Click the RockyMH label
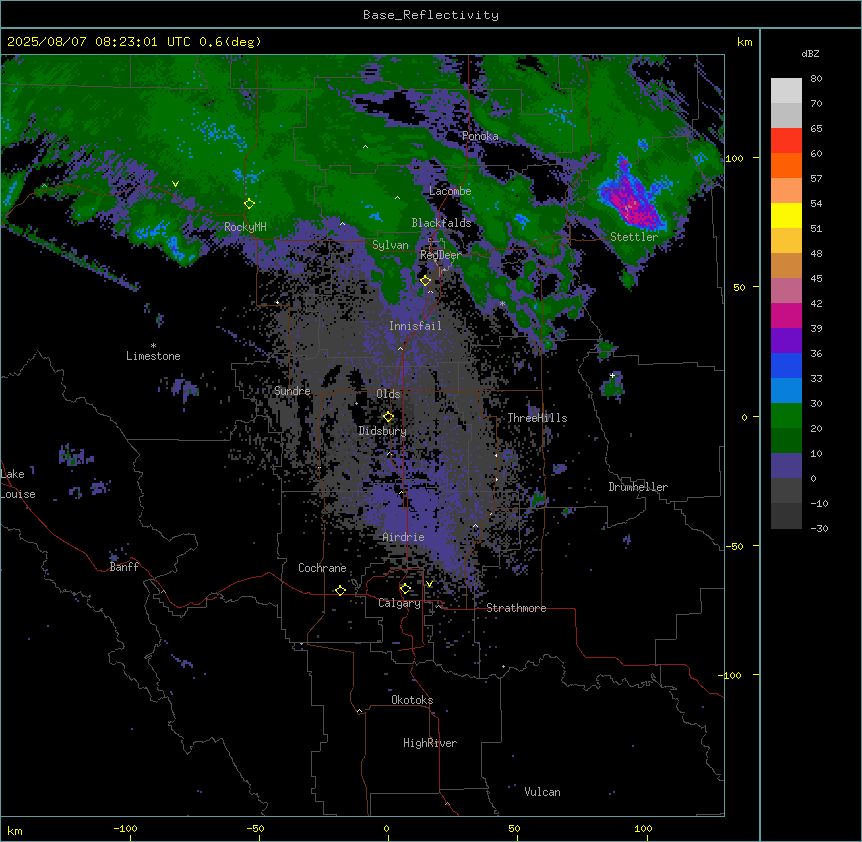 [x=245, y=227]
